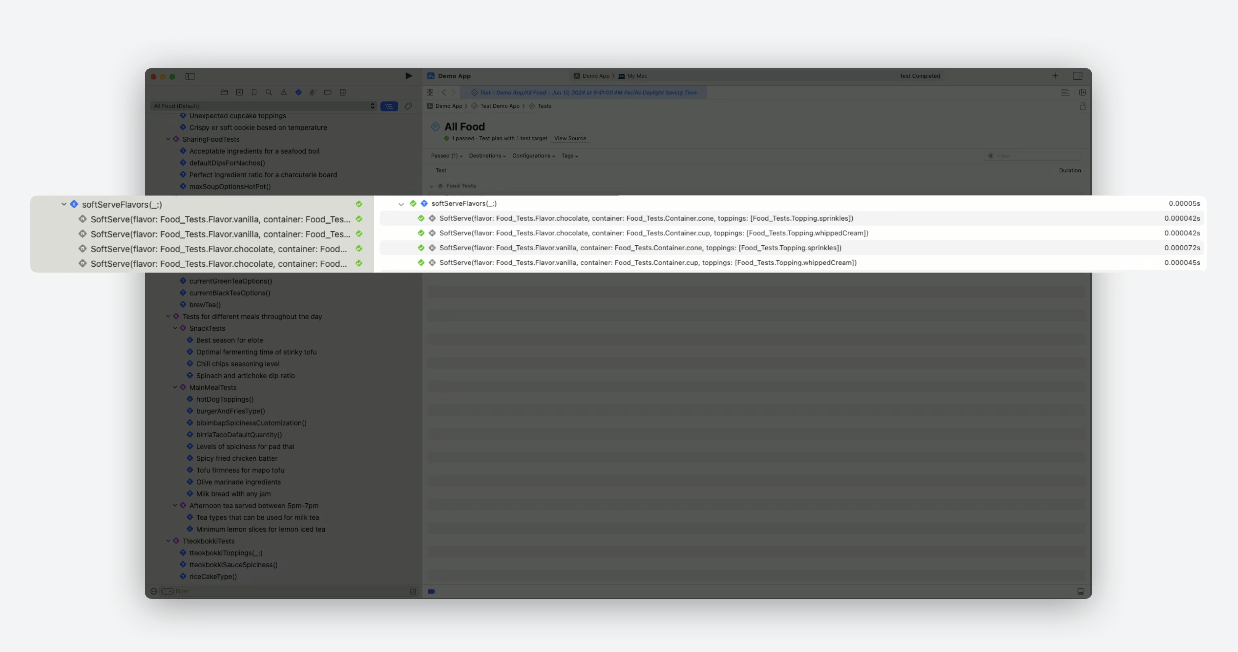Click the View Source button
This screenshot has width=1238, height=652.
571,138
